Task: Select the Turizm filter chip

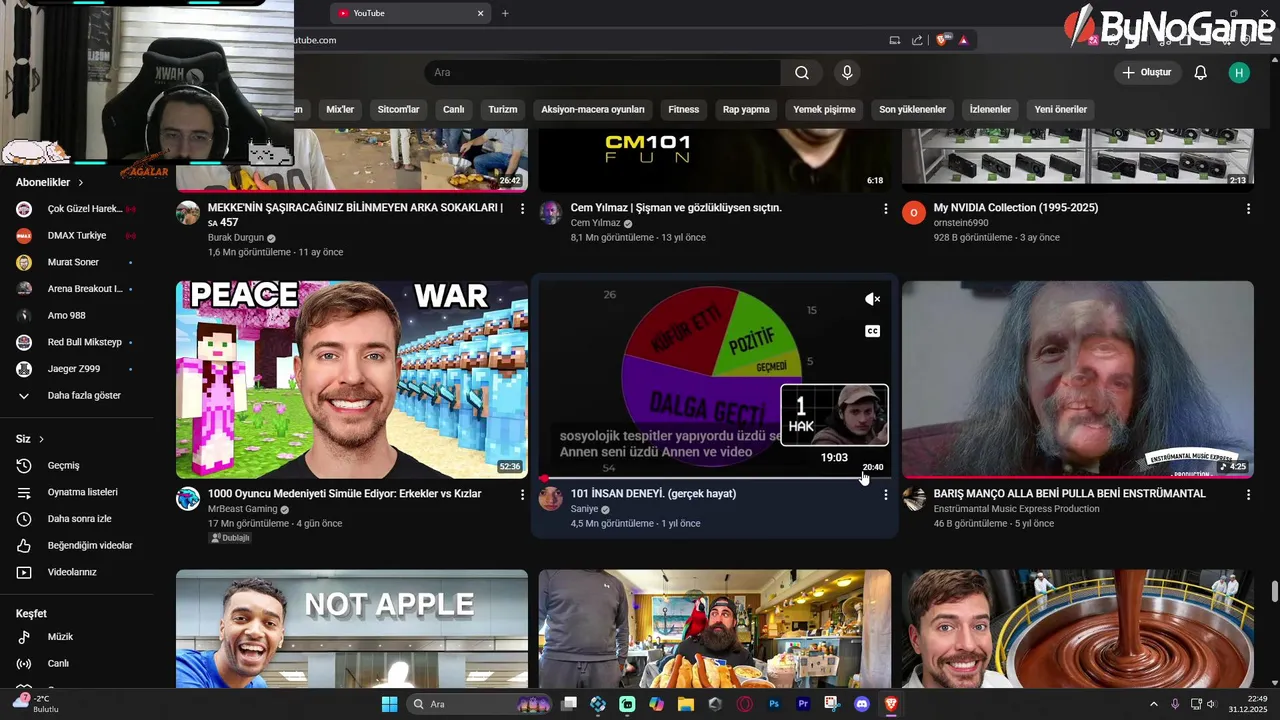Action: 503,109
